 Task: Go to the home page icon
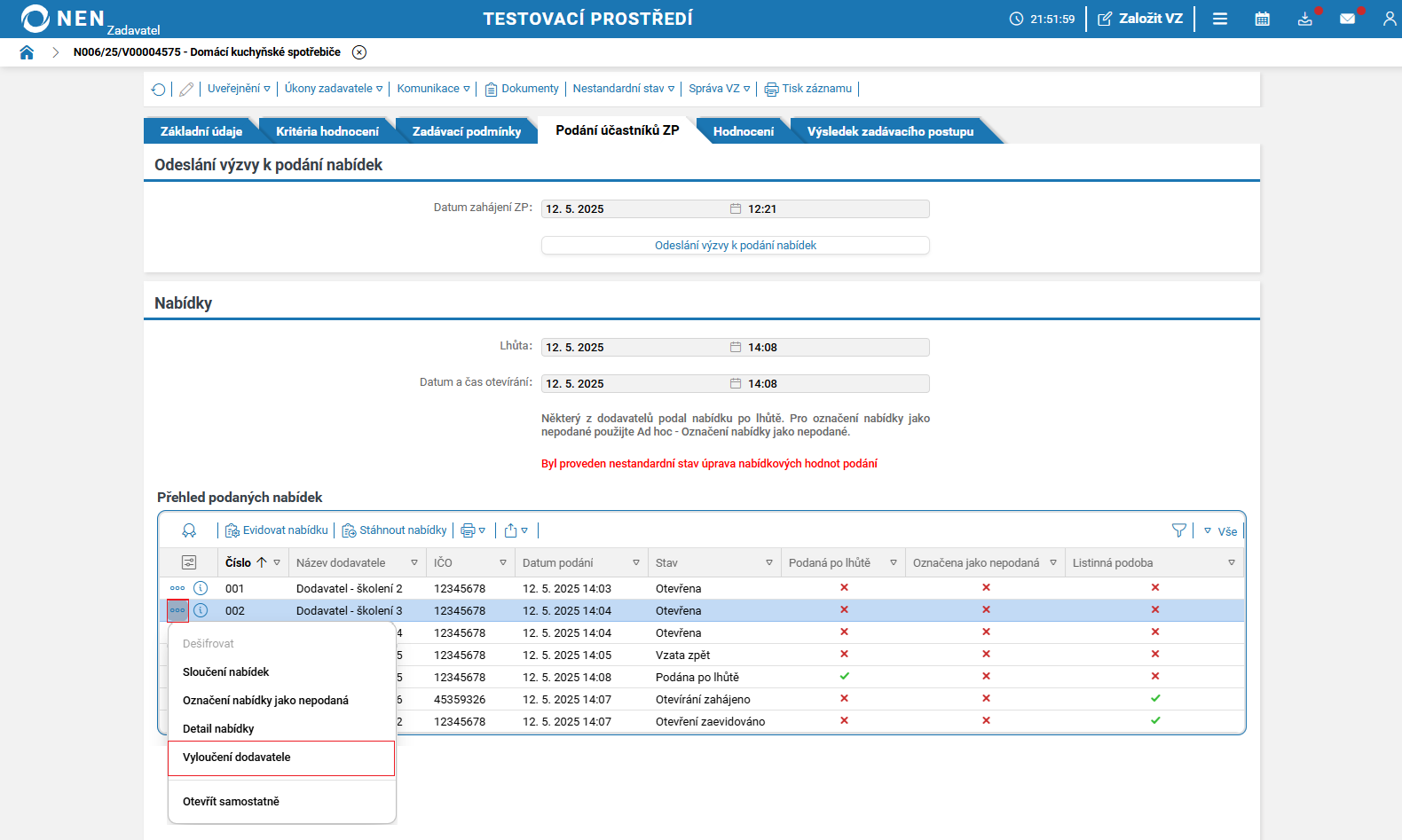[x=27, y=52]
